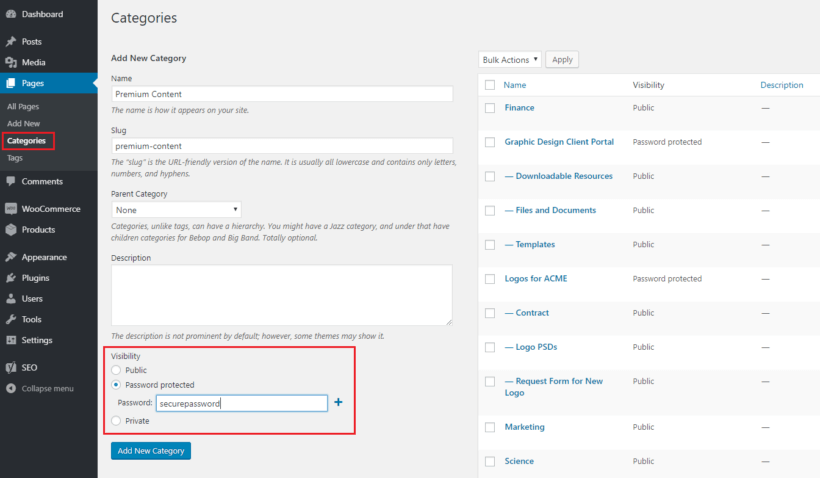Image resolution: width=820 pixels, height=478 pixels.
Task: Click the WooCommerce icon
Action: (x=11, y=209)
